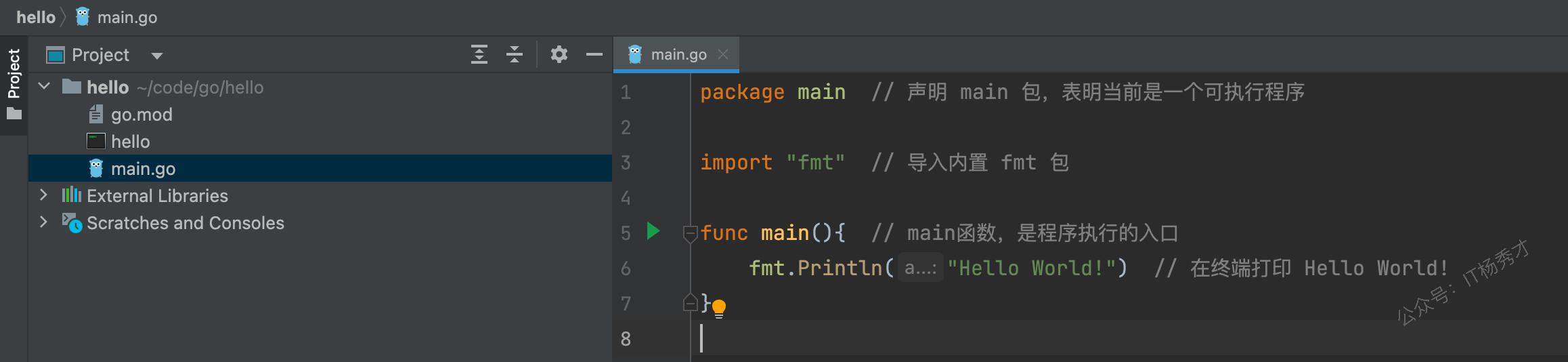Expand Scratches and Consoles node
Image resolution: width=1568 pixels, height=362 pixels.
pos(43,222)
